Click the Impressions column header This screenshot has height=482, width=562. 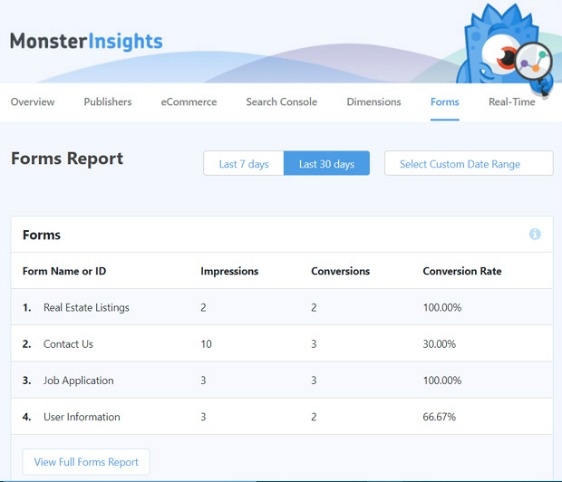pyautogui.click(x=229, y=271)
